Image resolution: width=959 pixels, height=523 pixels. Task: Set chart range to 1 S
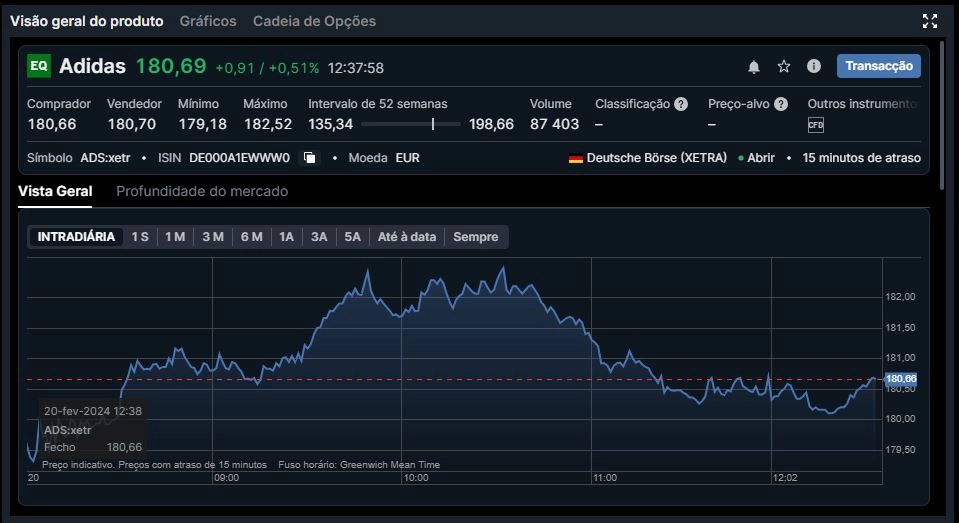tap(140, 237)
